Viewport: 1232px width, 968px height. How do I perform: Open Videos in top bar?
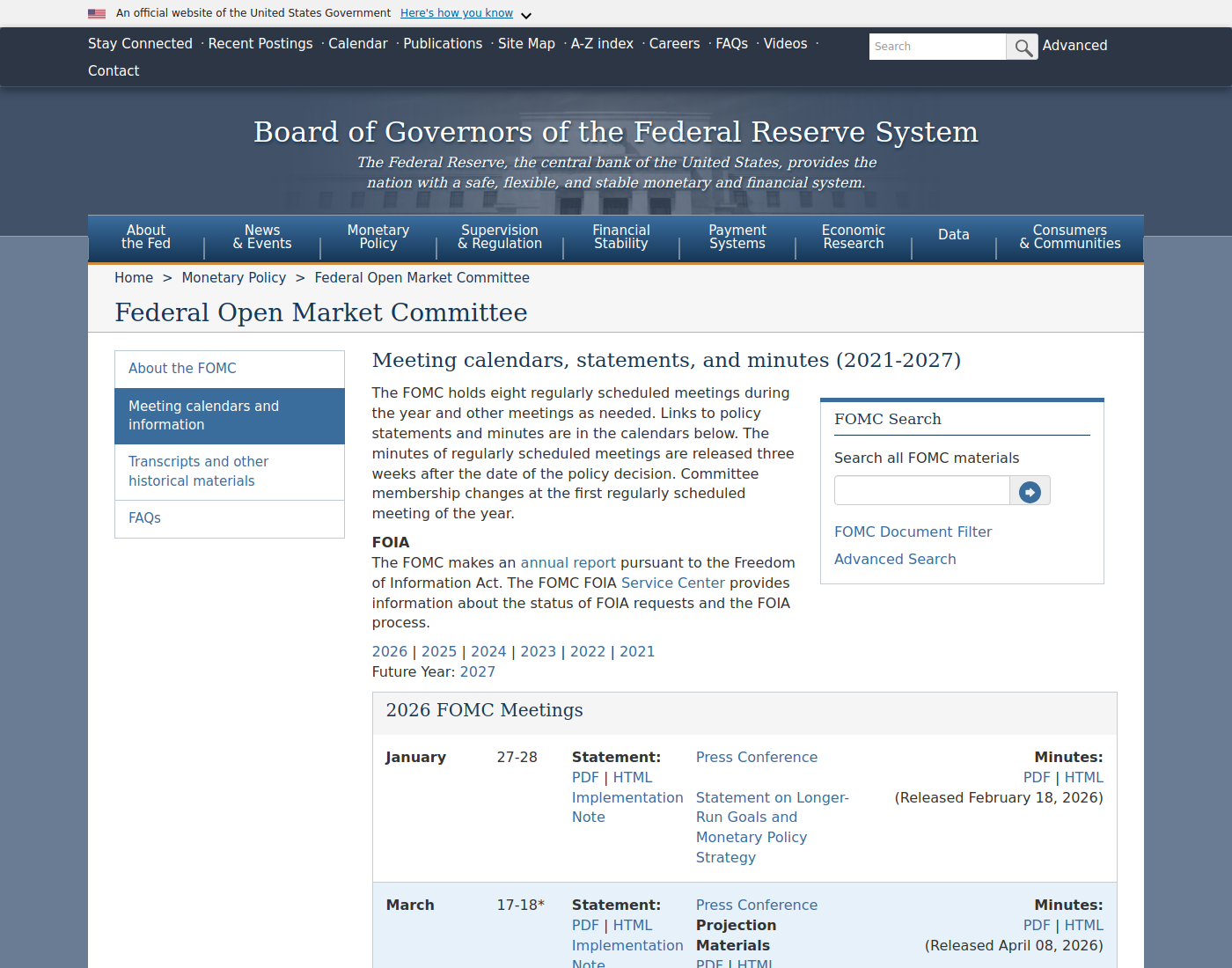(786, 44)
